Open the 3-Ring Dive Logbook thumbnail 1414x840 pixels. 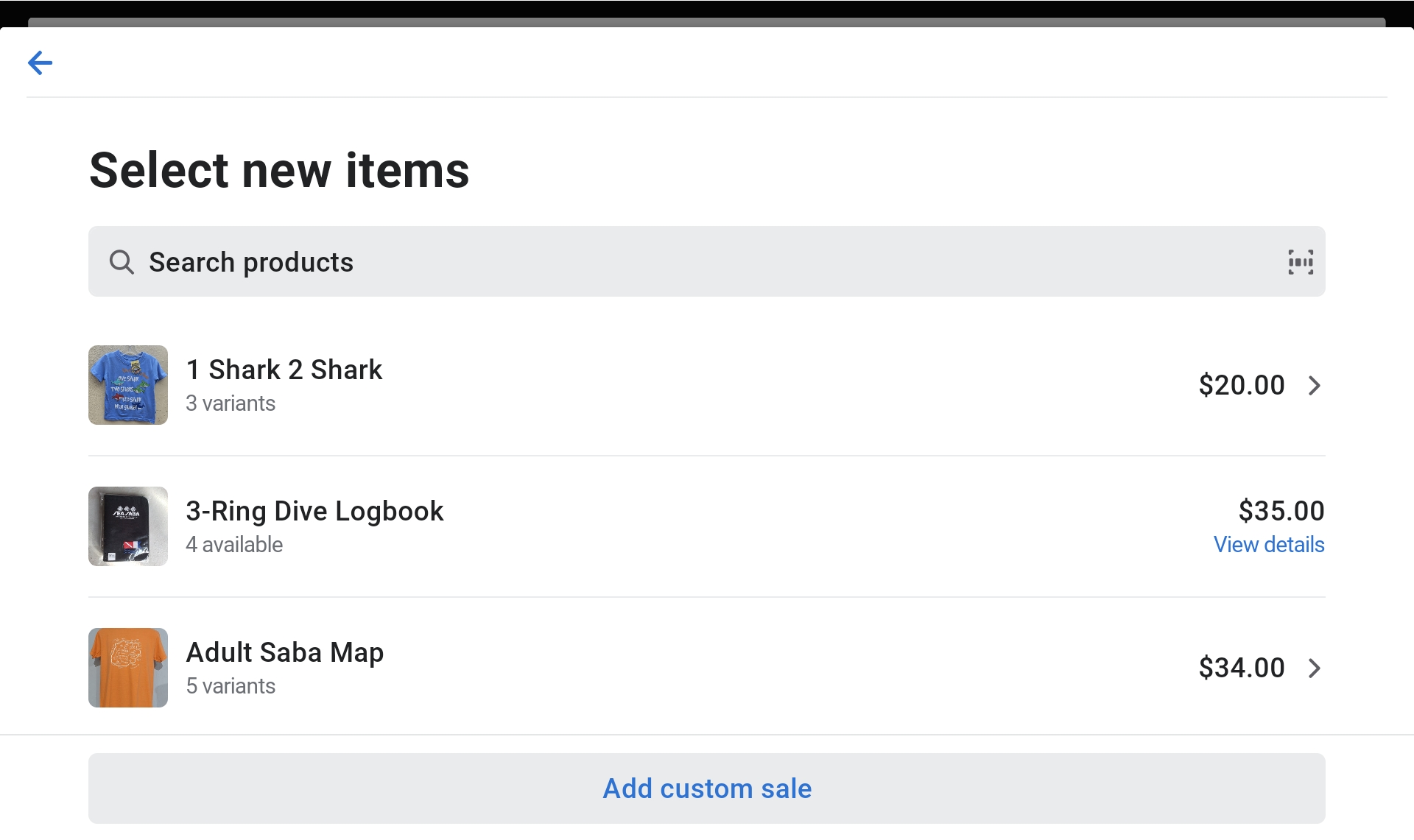pos(128,526)
